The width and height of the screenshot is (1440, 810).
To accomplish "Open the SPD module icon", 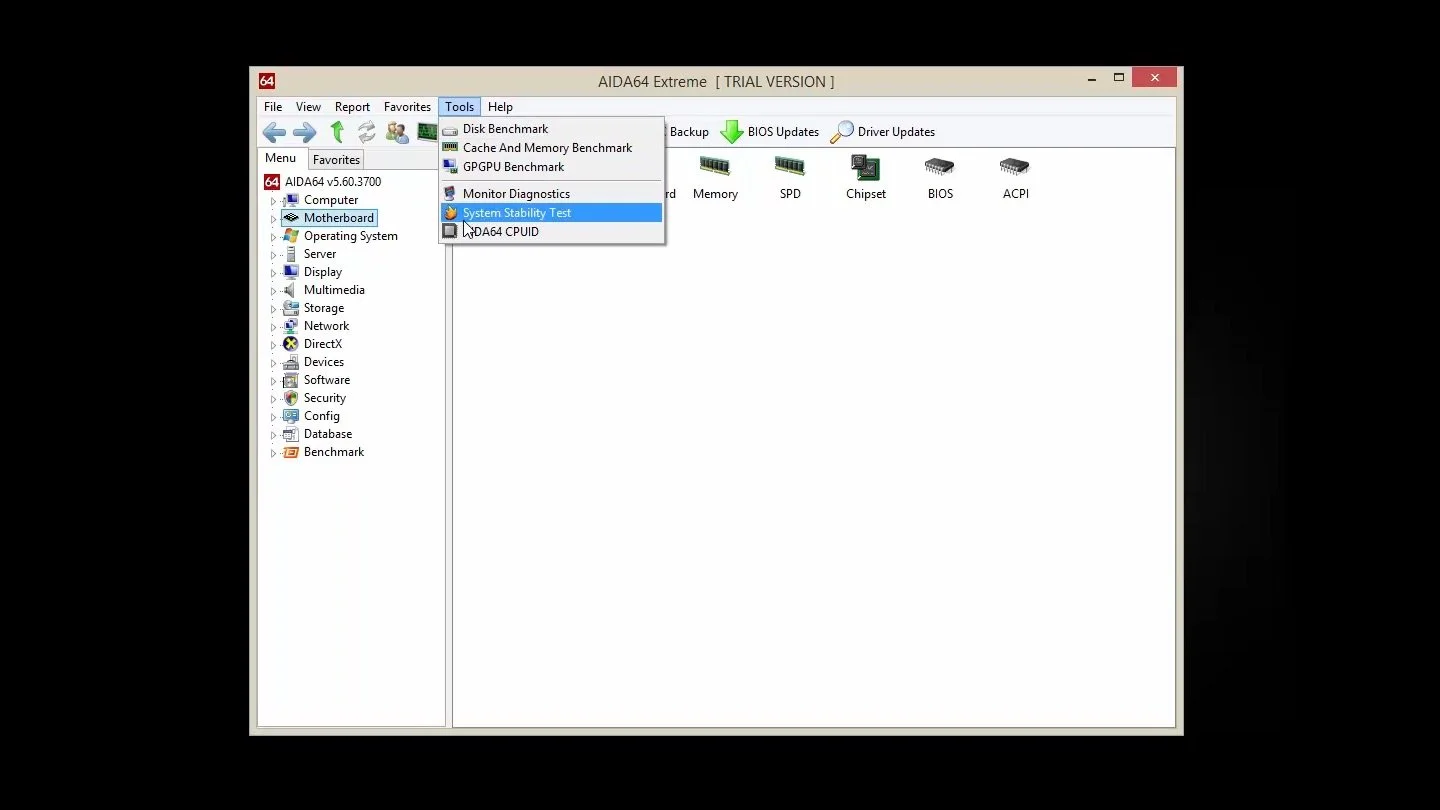I will tap(790, 166).
